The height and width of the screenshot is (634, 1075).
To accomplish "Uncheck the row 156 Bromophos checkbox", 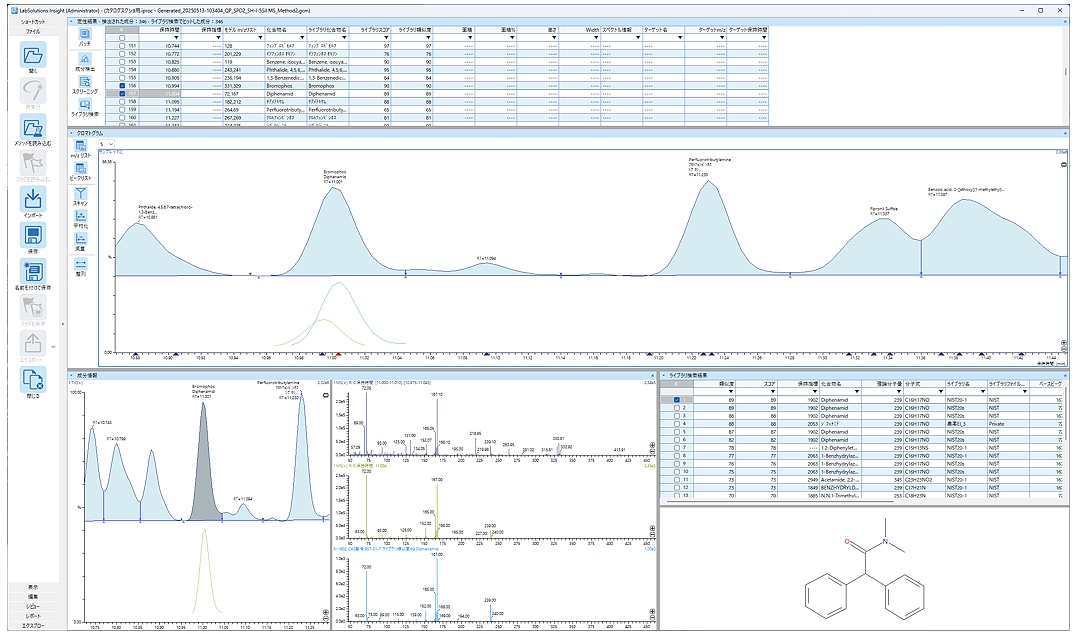I will (122, 86).
